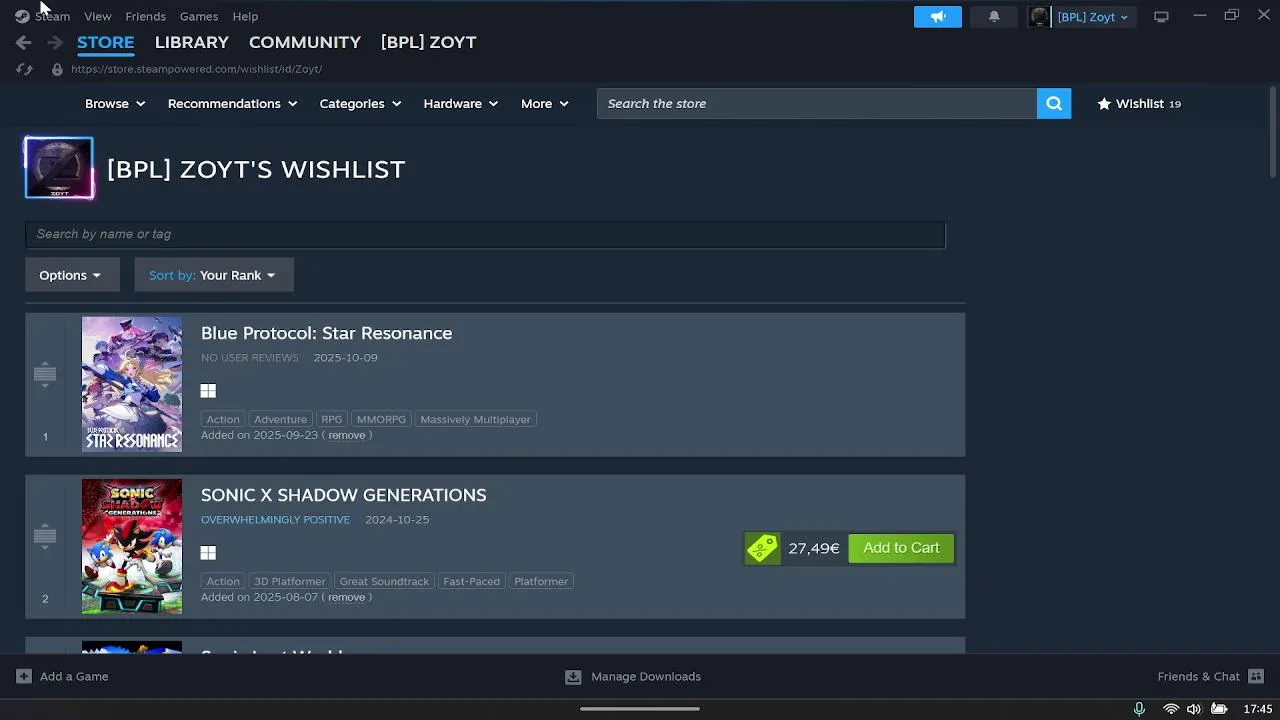Switch to the [BPL] ZOYT tab
The image size is (1280, 720).
tap(428, 42)
